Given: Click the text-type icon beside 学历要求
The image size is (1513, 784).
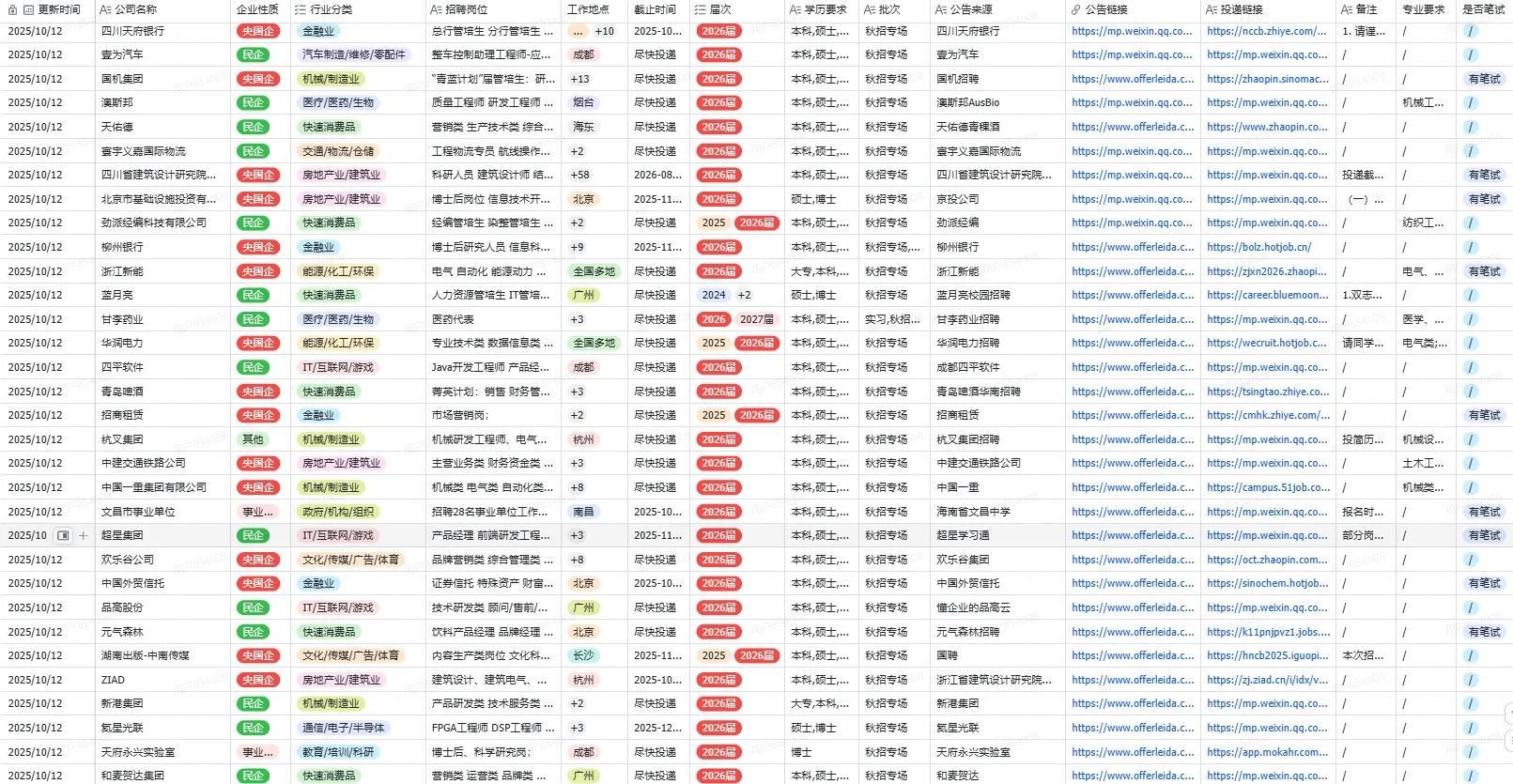Looking at the screenshot, I should [x=795, y=9].
